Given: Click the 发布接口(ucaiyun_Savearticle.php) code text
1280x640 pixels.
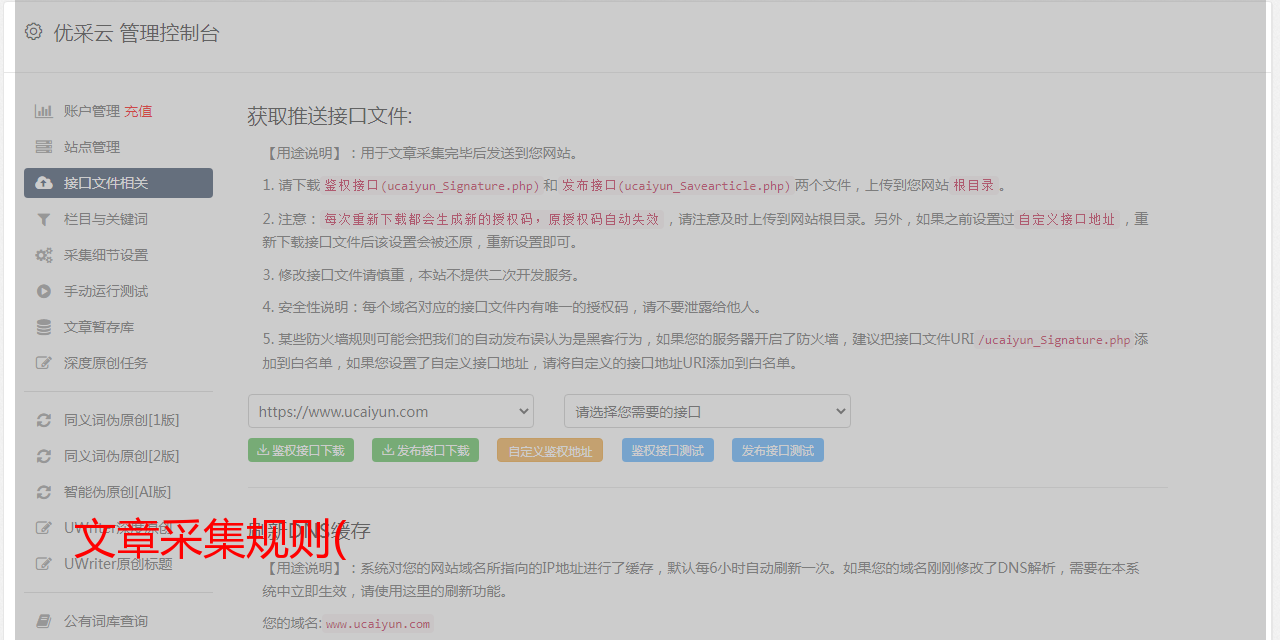Looking at the screenshot, I should click(676, 185).
